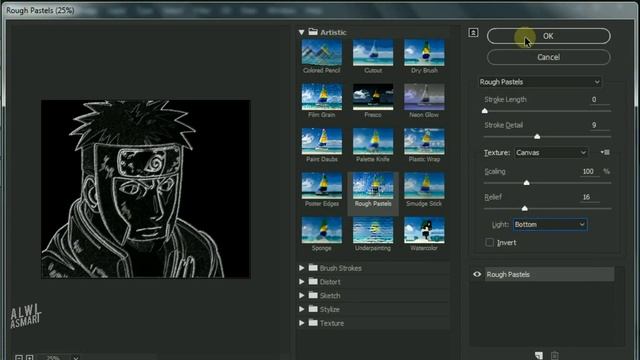Collapse the filter gallery panel toggle icon
The height and width of the screenshot is (360, 640).
coord(473,33)
